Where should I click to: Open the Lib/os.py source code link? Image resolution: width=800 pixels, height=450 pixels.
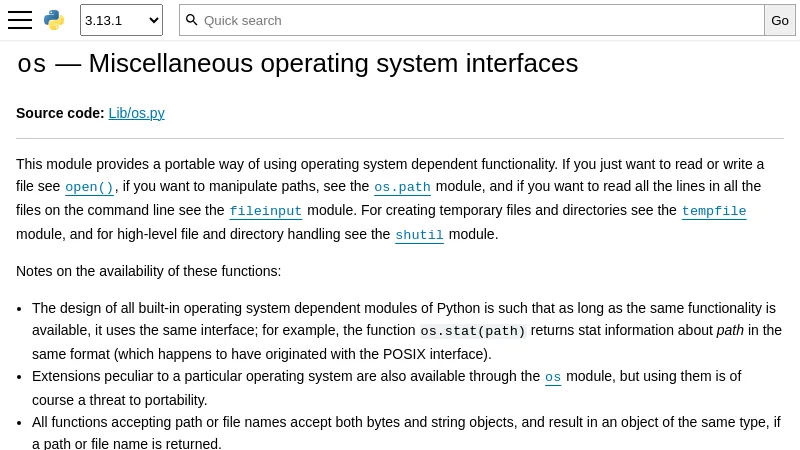pos(136,113)
